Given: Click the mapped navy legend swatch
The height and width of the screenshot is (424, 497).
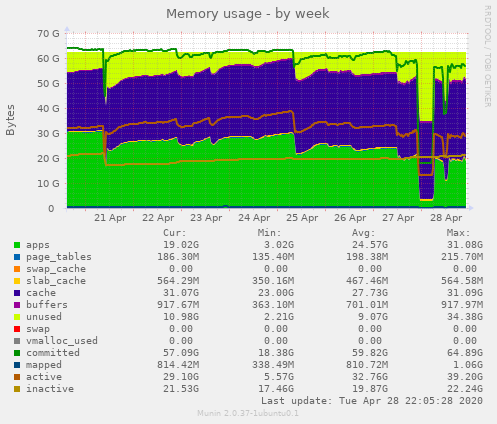Looking at the screenshot, I should click(17, 365).
